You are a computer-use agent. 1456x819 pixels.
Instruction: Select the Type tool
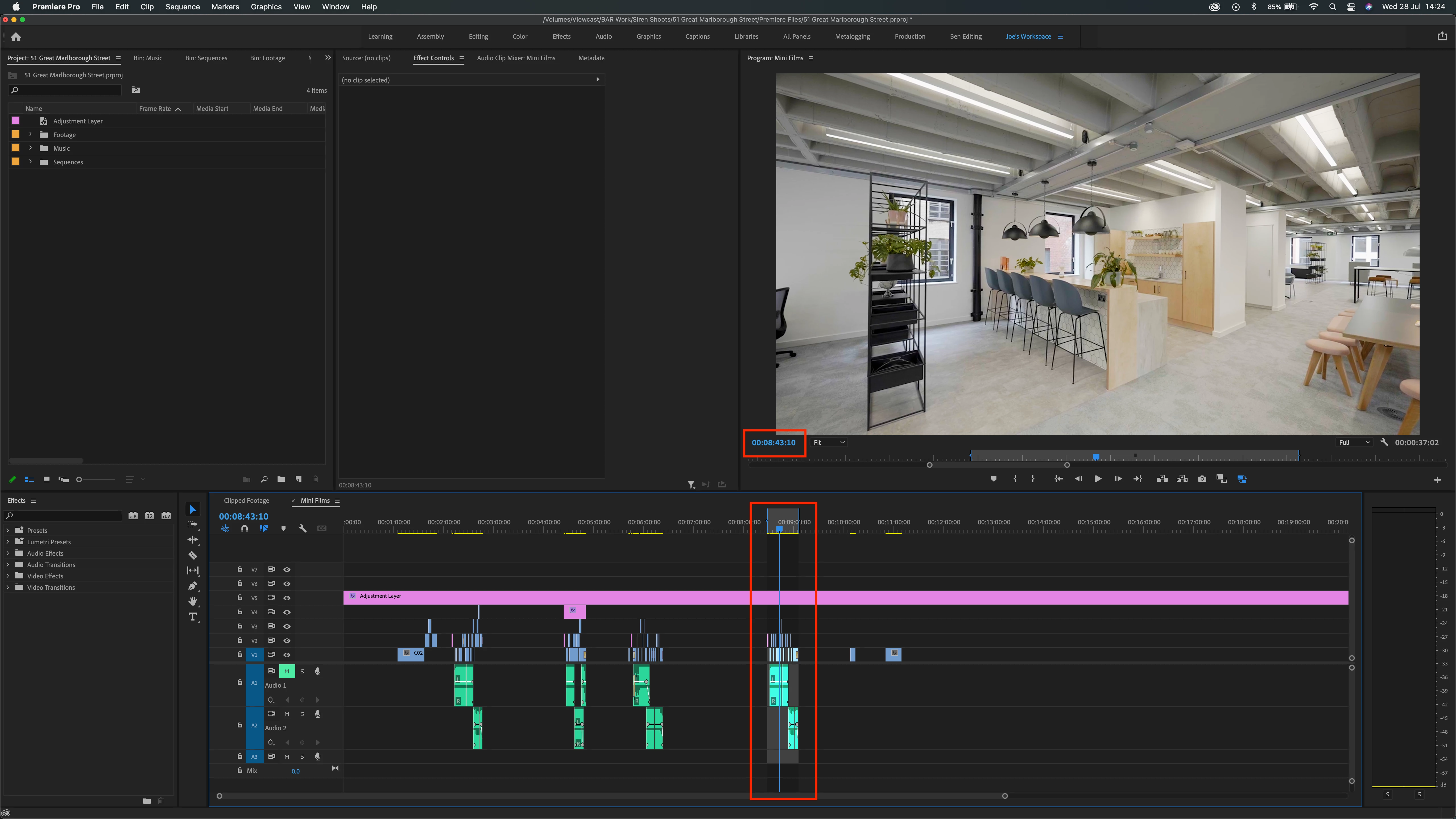click(x=193, y=617)
